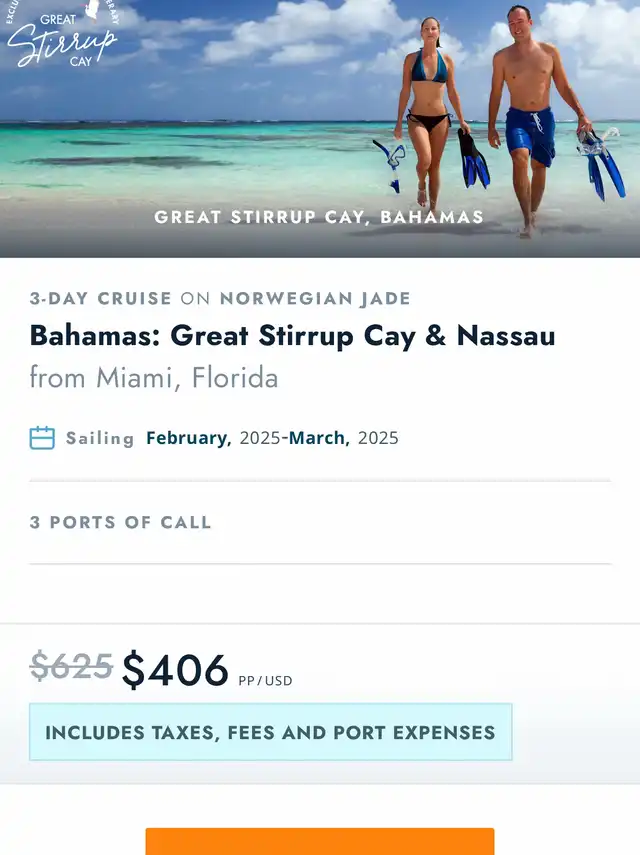Click the Great Stirrup Cay script logo
The height and width of the screenshot is (855, 640).
62,34
